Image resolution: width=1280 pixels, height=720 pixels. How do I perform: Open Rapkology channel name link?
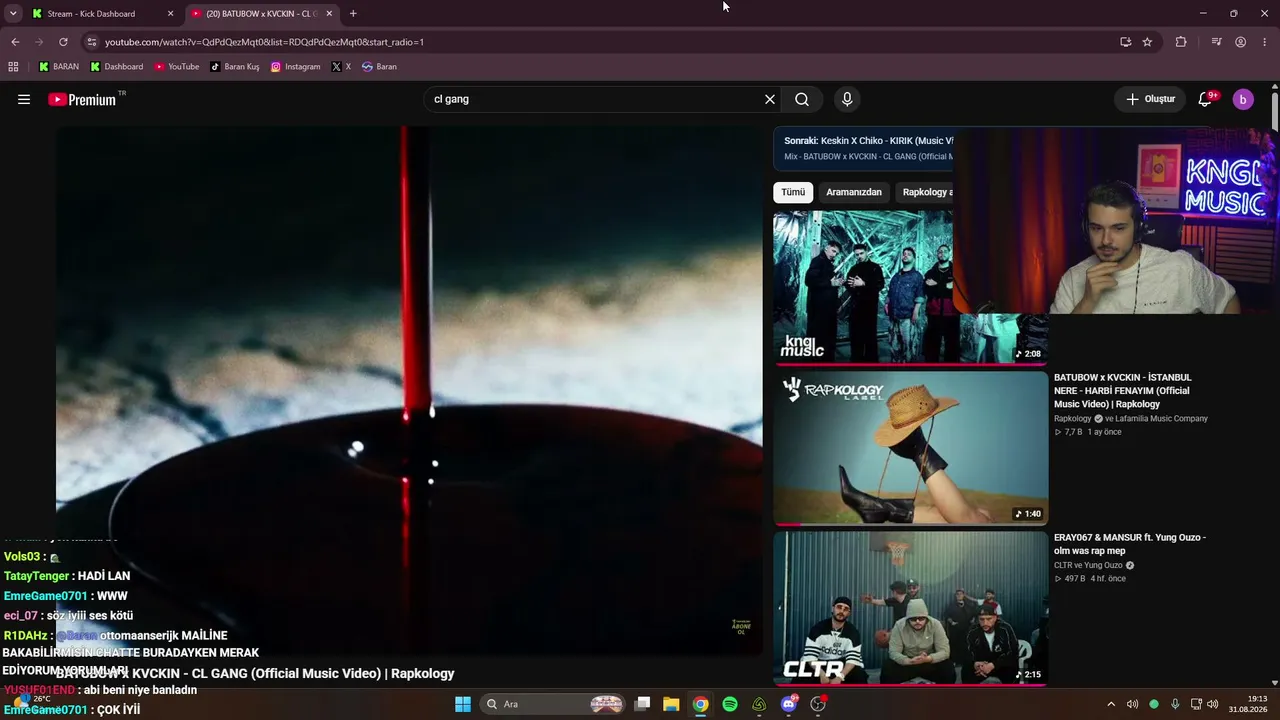1073,419
